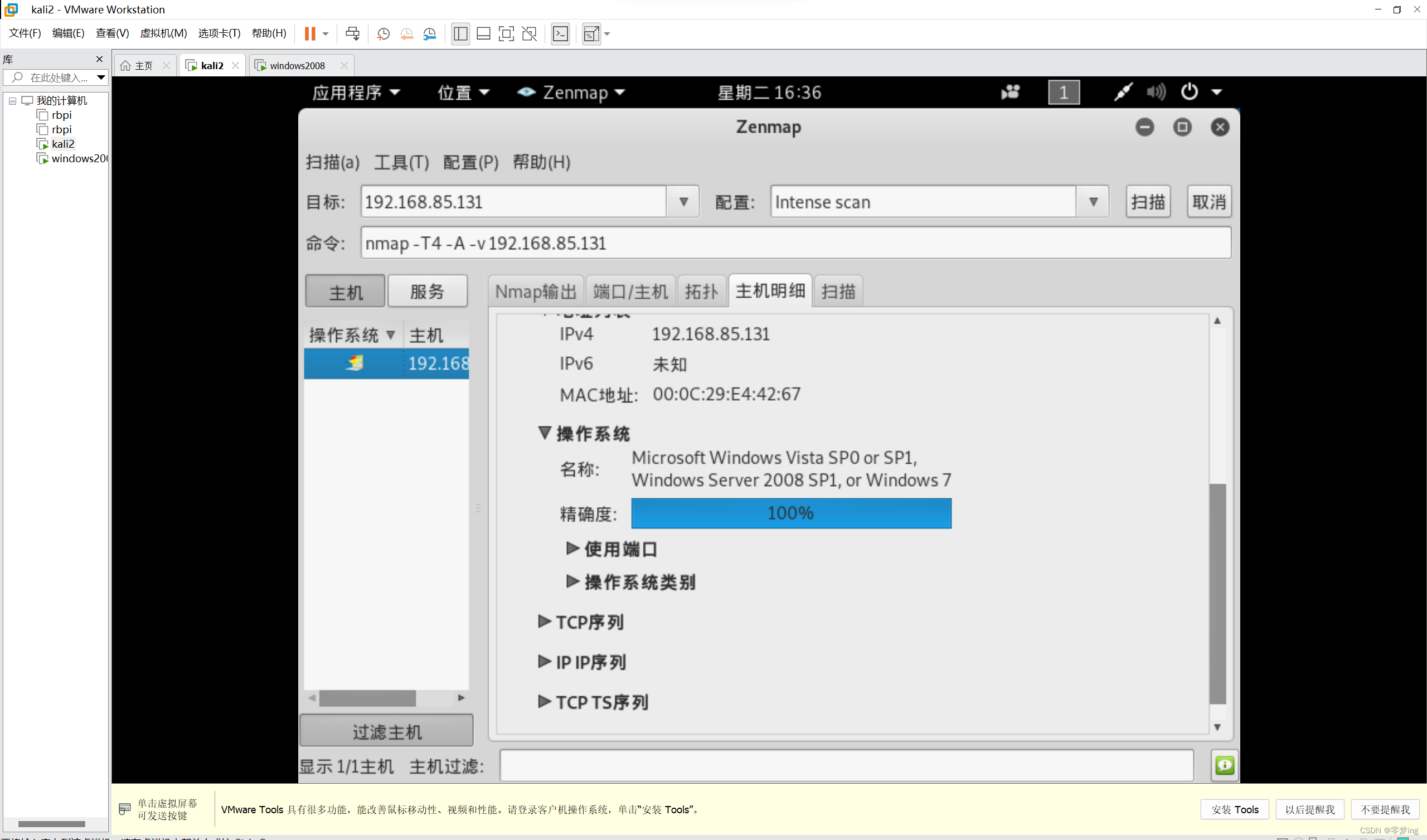
Task: Toggle the 主机 hosts view button
Action: pos(346,292)
